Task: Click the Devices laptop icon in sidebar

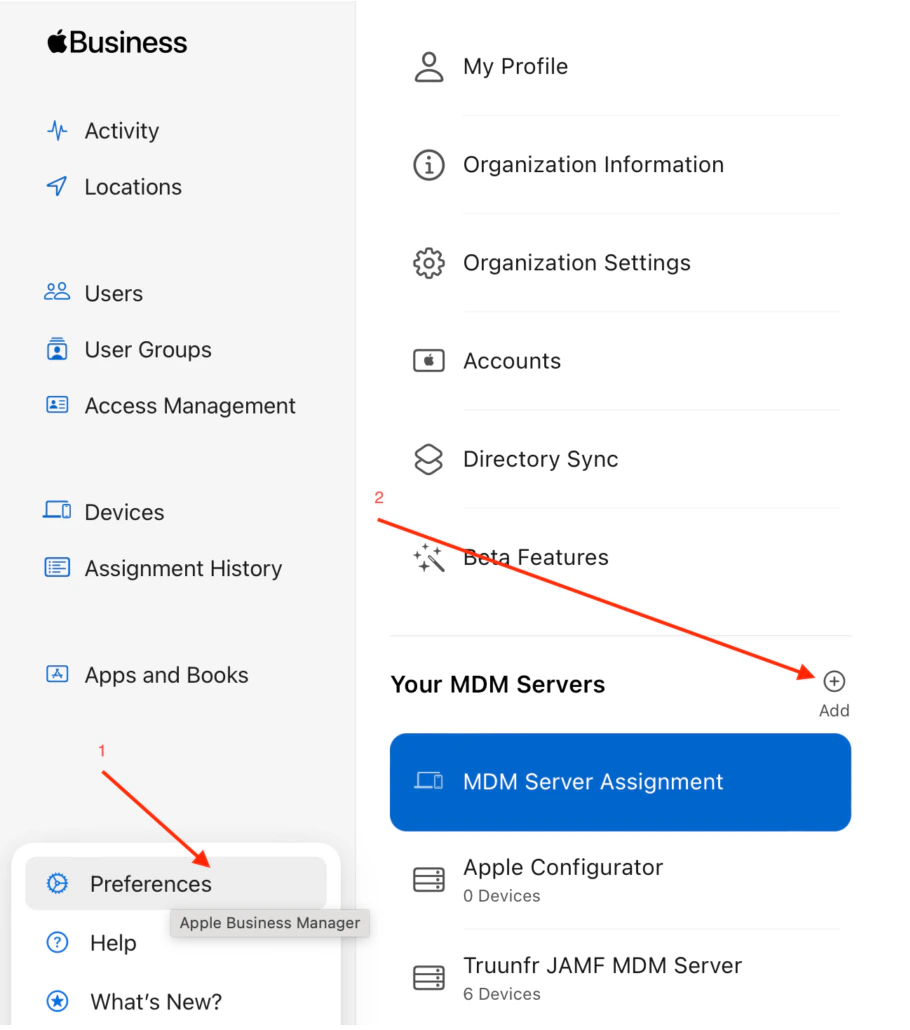Action: coord(57,510)
